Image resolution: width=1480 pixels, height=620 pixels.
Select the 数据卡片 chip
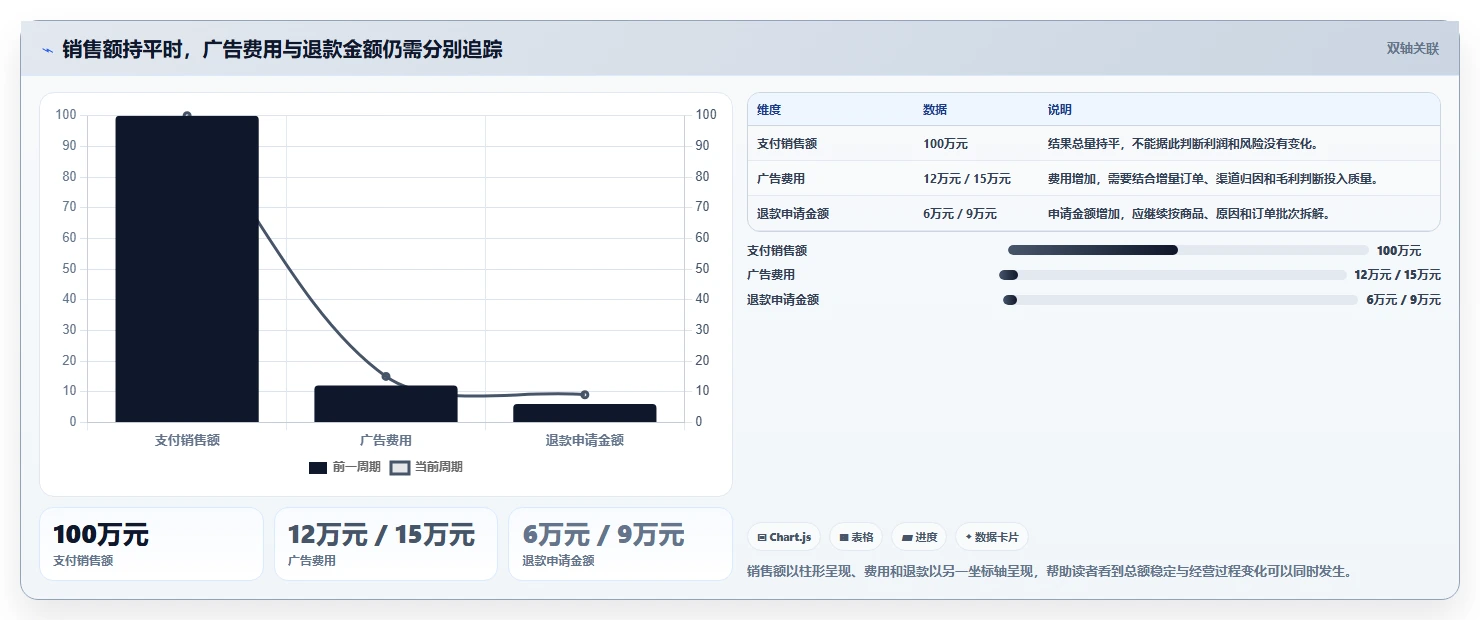tap(991, 537)
